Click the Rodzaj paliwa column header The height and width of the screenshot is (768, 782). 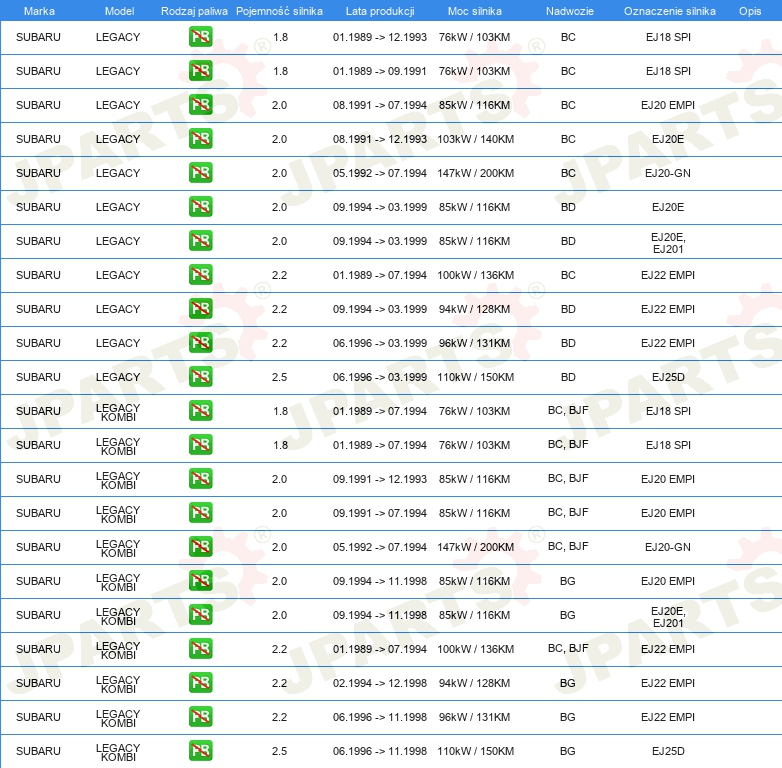(194, 11)
